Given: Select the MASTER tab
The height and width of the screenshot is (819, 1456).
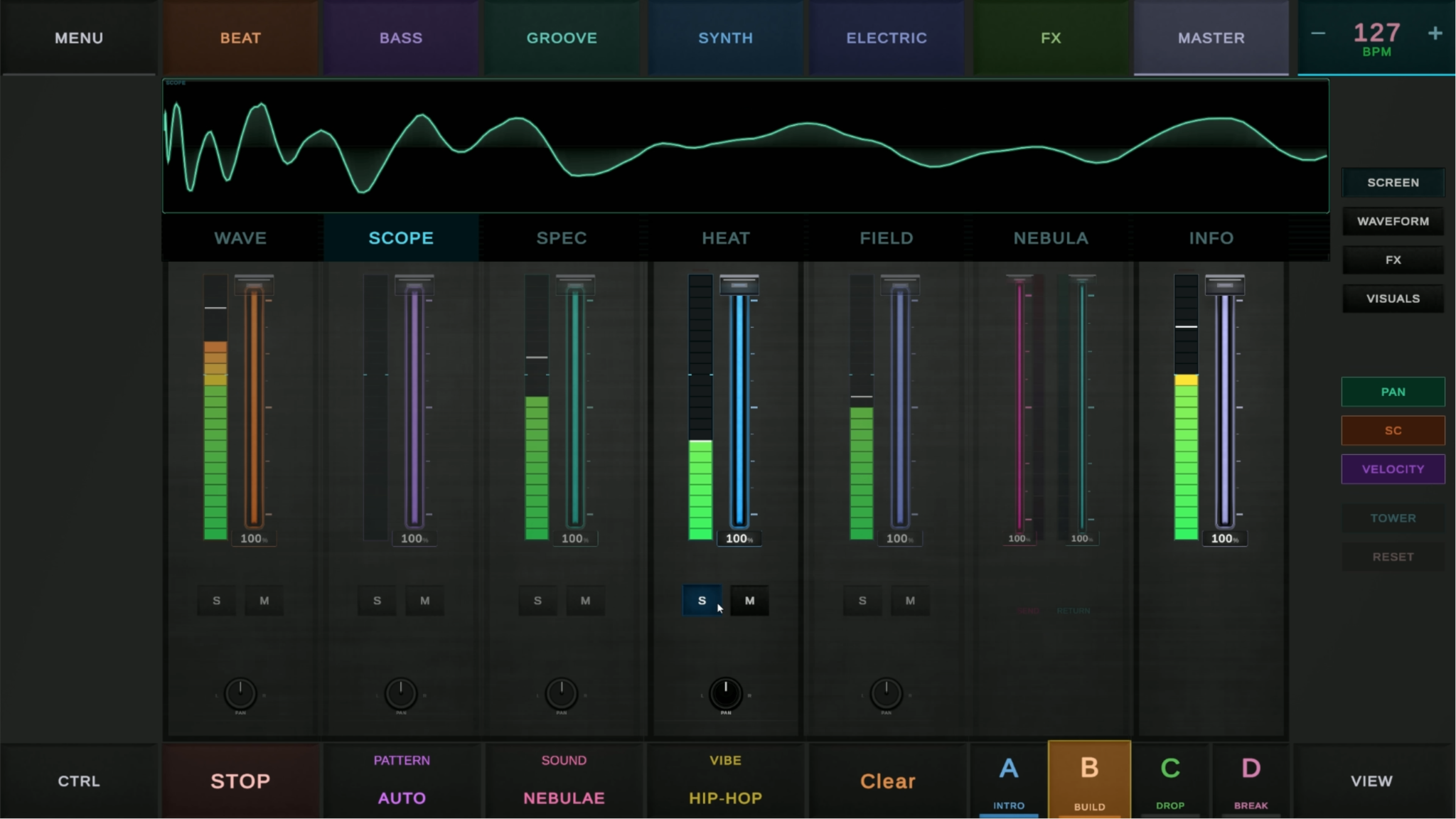Looking at the screenshot, I should (1211, 38).
